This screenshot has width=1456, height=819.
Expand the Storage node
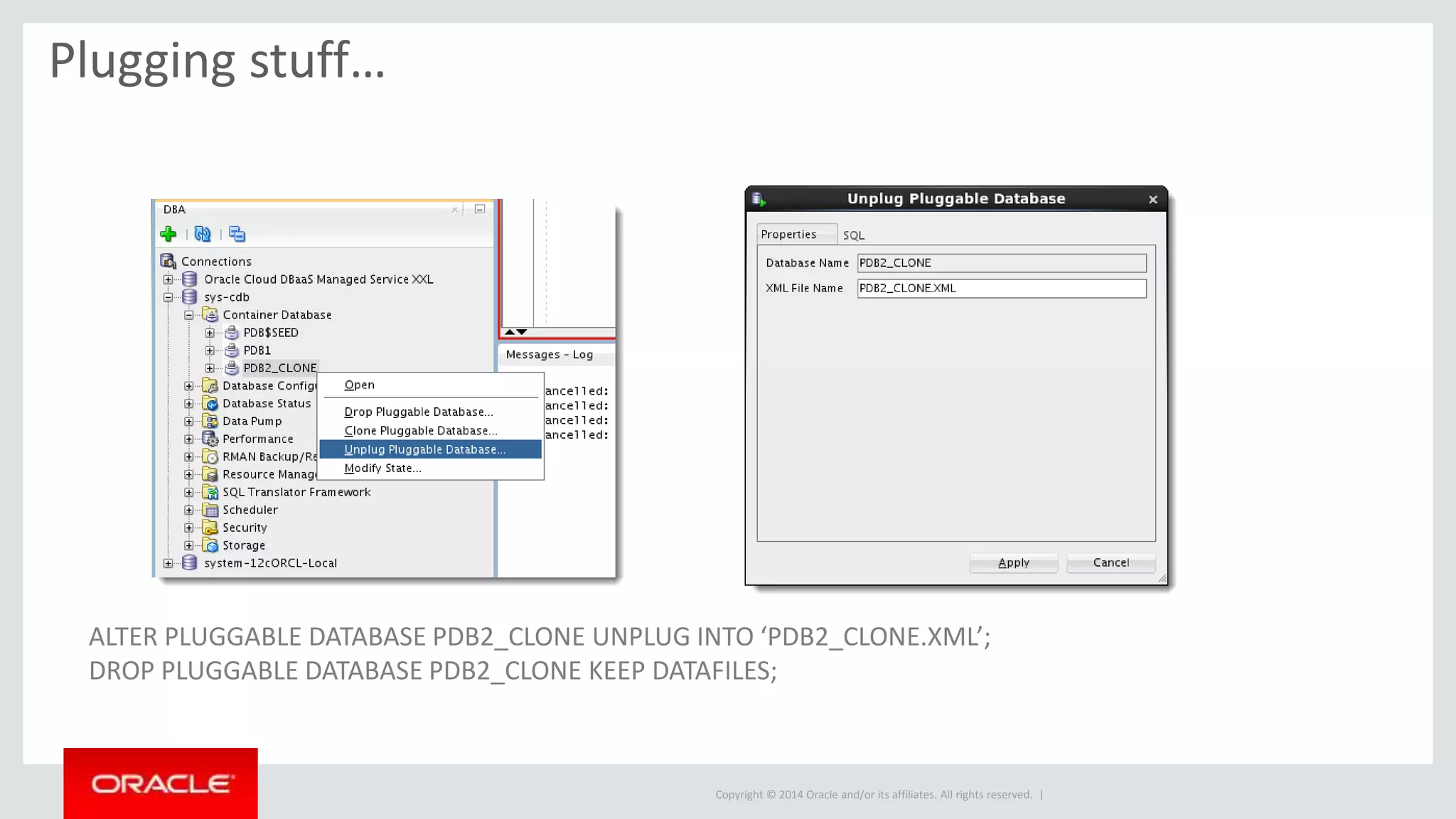(x=189, y=545)
